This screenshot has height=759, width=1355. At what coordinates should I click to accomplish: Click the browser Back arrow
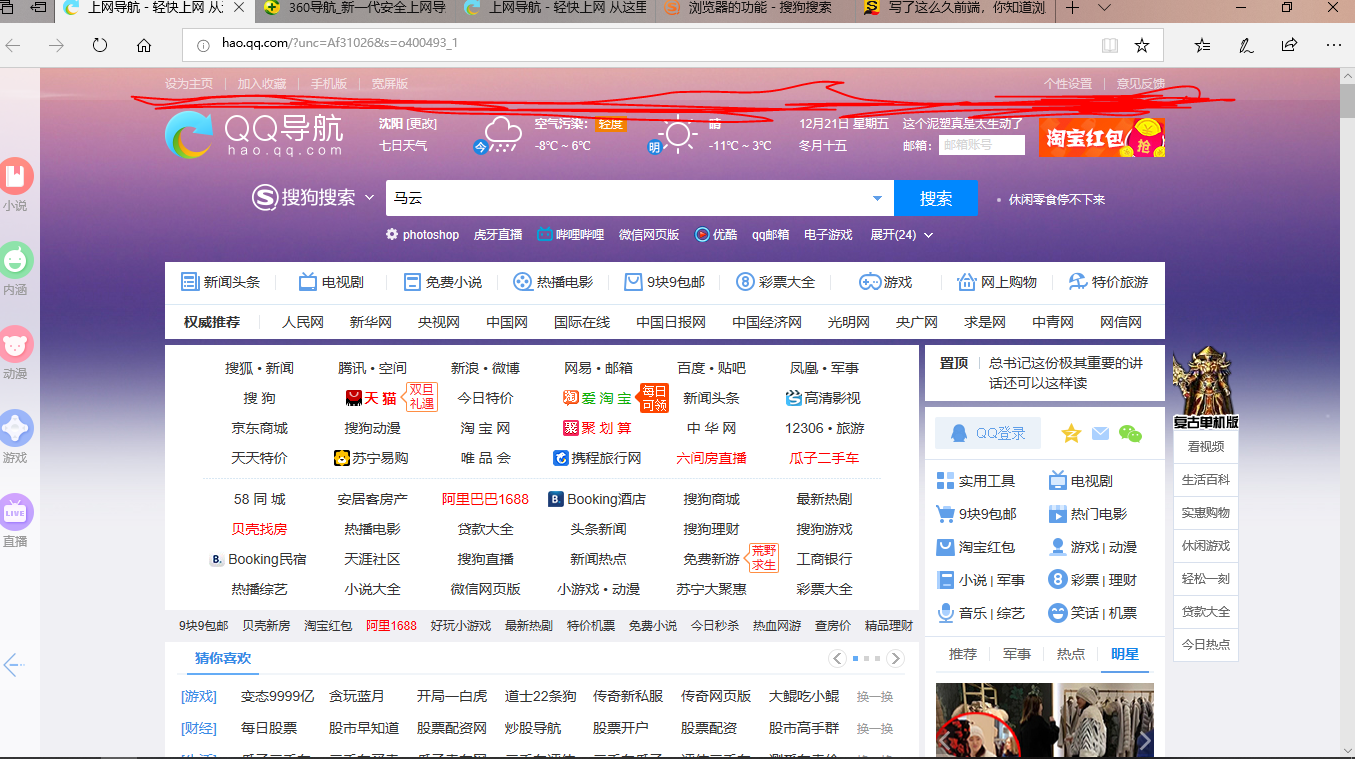pos(13,45)
